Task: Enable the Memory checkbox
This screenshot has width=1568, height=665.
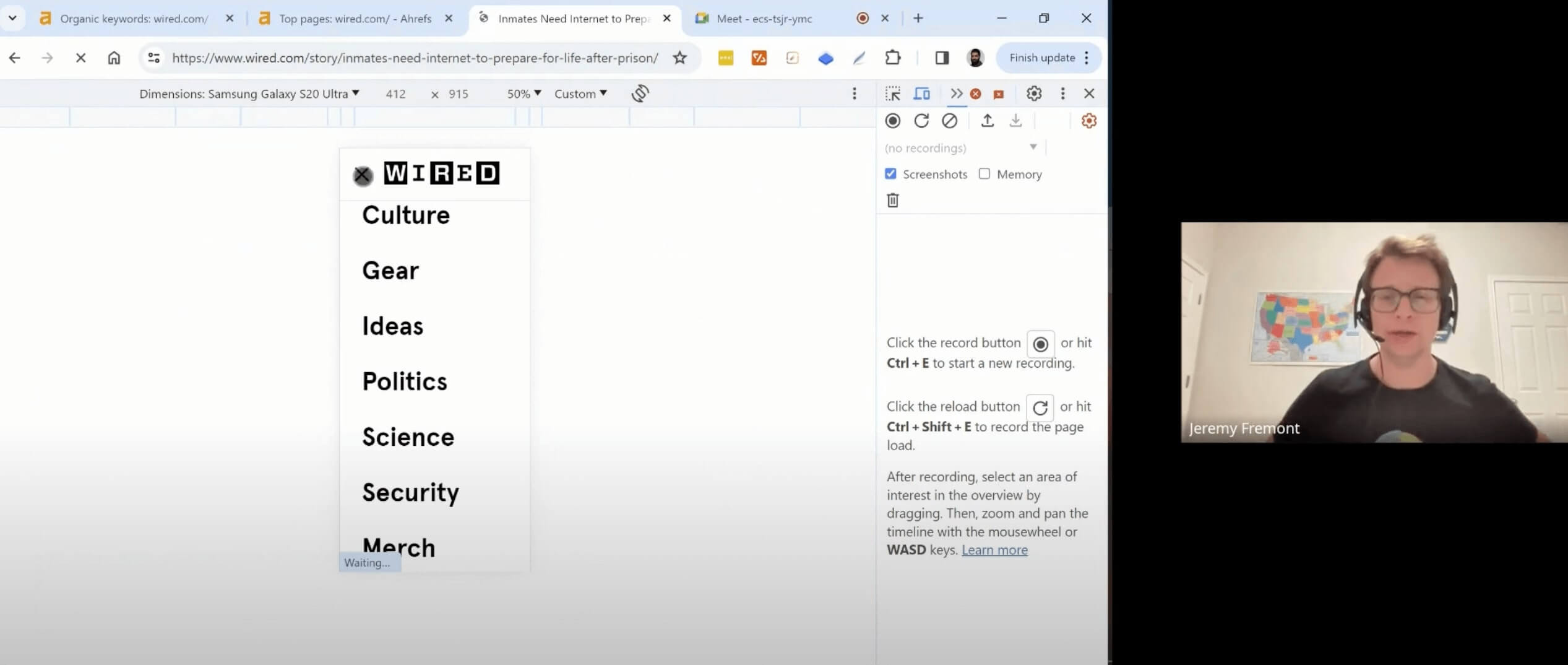Action: [x=984, y=174]
